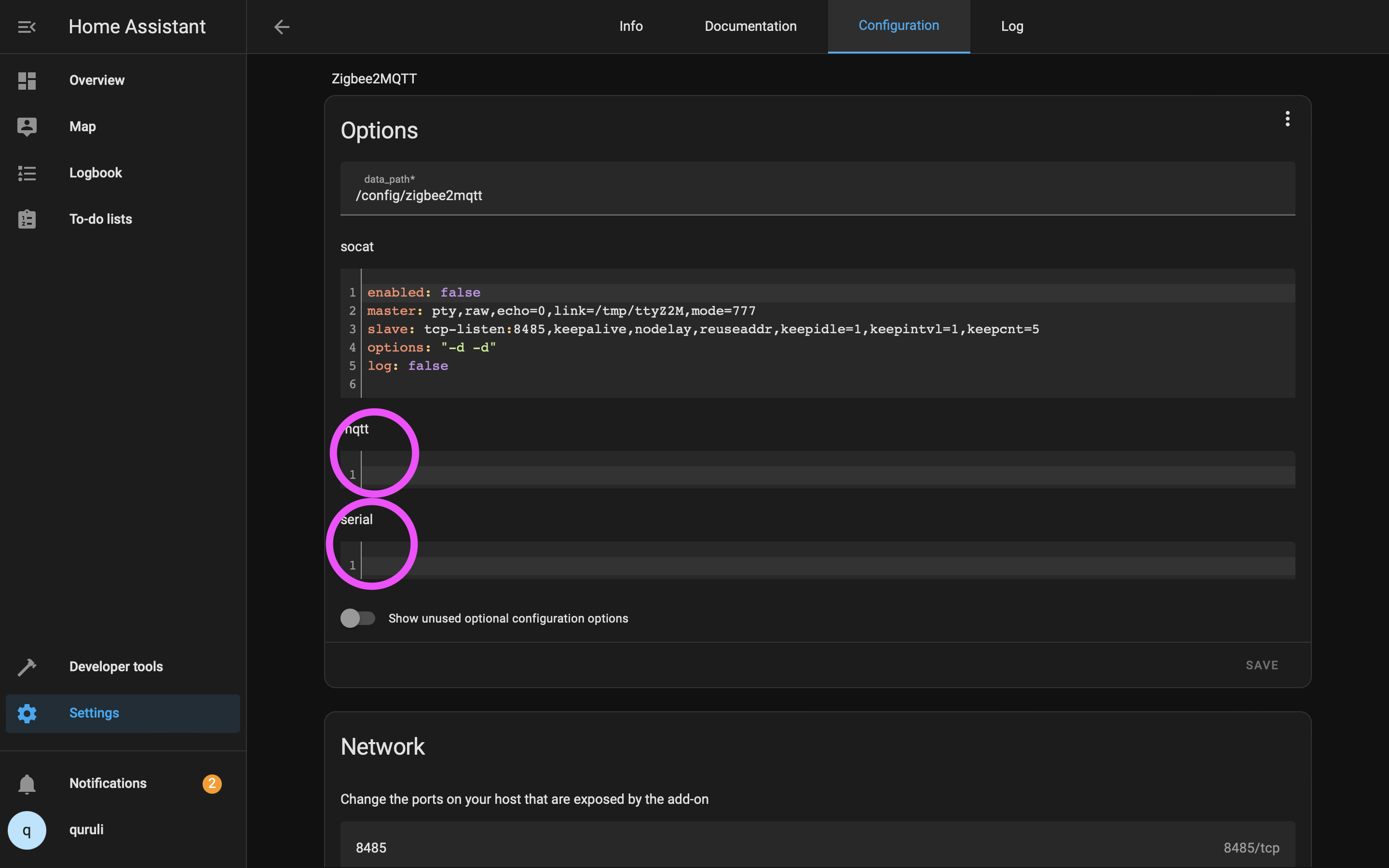Click the data_path input field
The image size is (1389, 868).
click(817, 195)
